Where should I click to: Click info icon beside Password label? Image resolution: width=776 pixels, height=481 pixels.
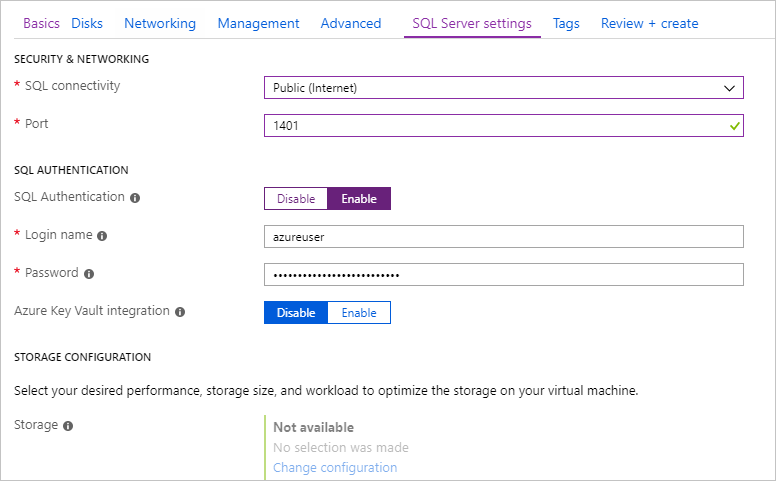pyautogui.click(x=89, y=274)
